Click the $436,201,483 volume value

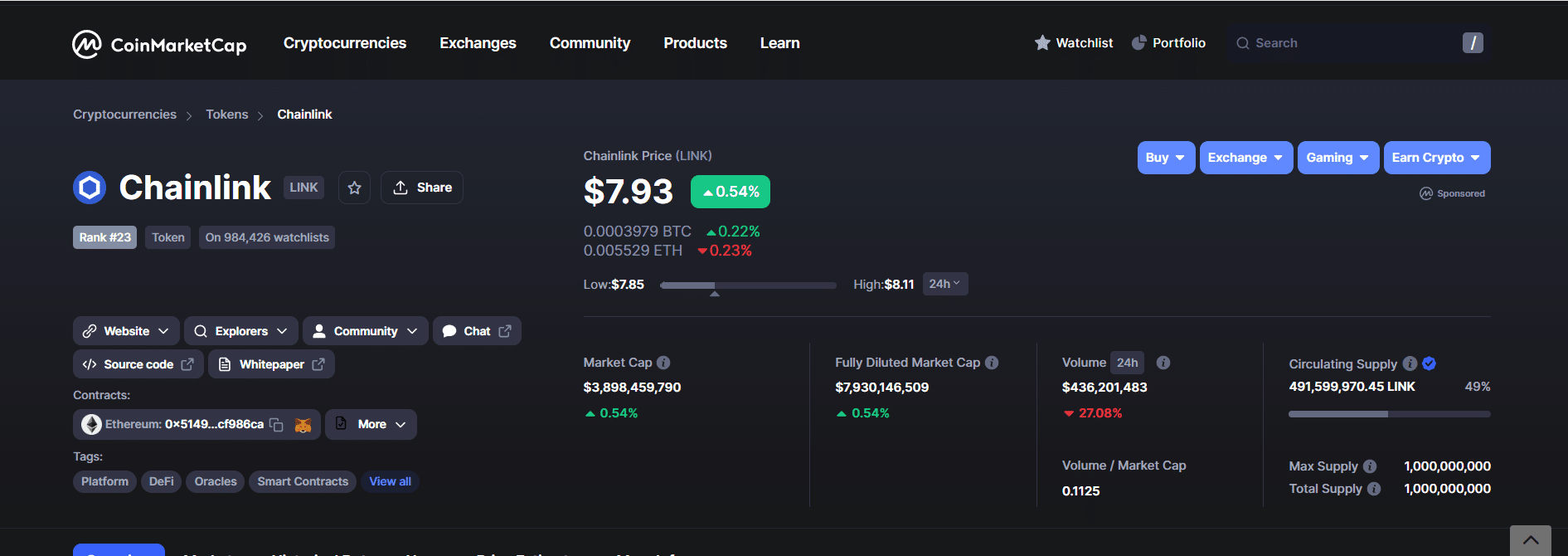pos(1104,388)
